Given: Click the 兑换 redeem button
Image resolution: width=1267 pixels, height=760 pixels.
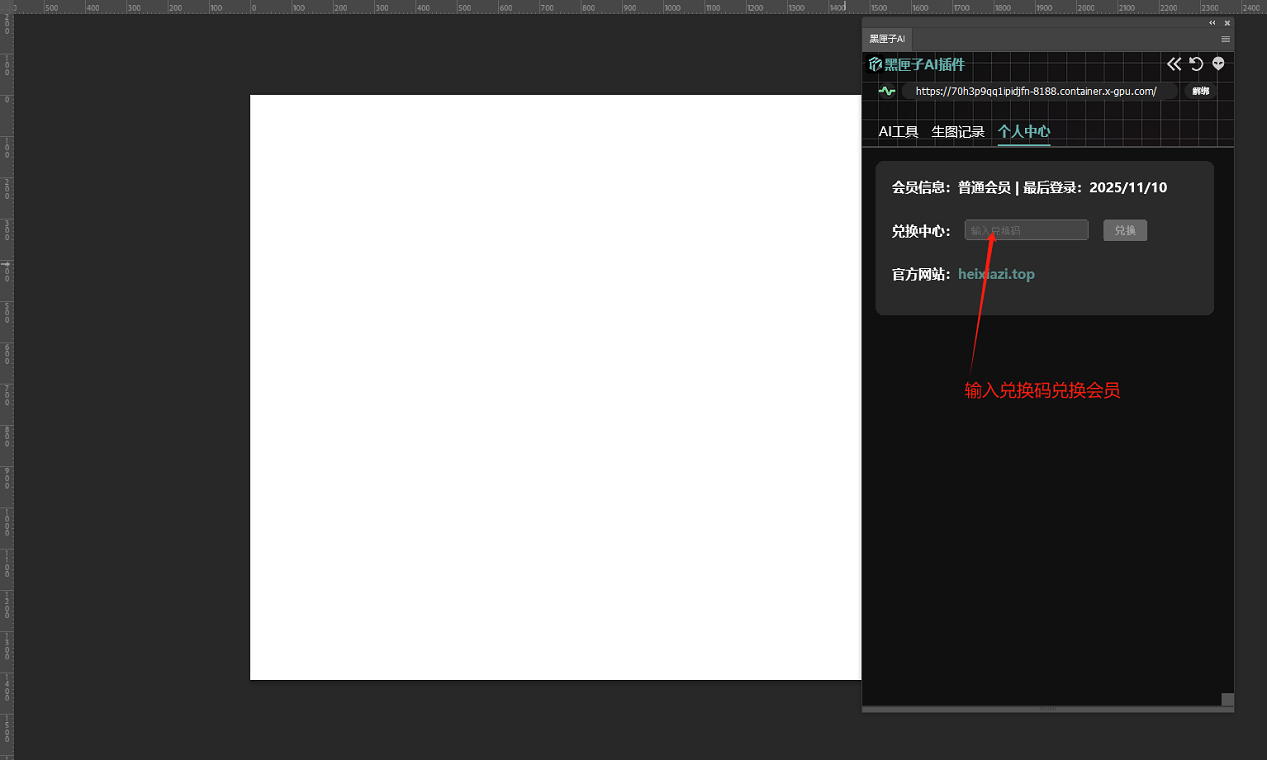Looking at the screenshot, I should tap(1125, 231).
